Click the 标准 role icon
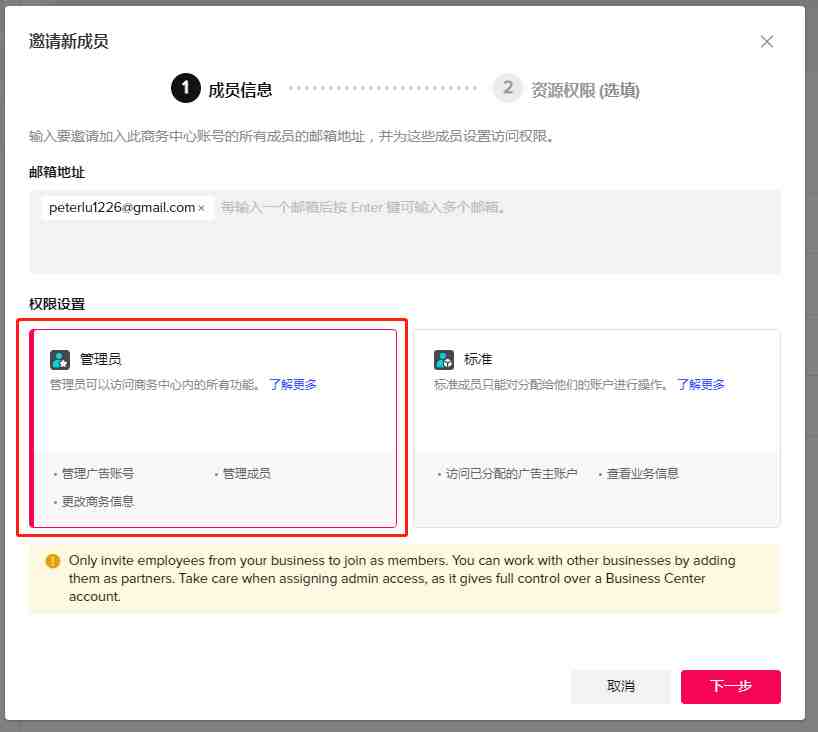The width and height of the screenshot is (818, 732). (444, 359)
